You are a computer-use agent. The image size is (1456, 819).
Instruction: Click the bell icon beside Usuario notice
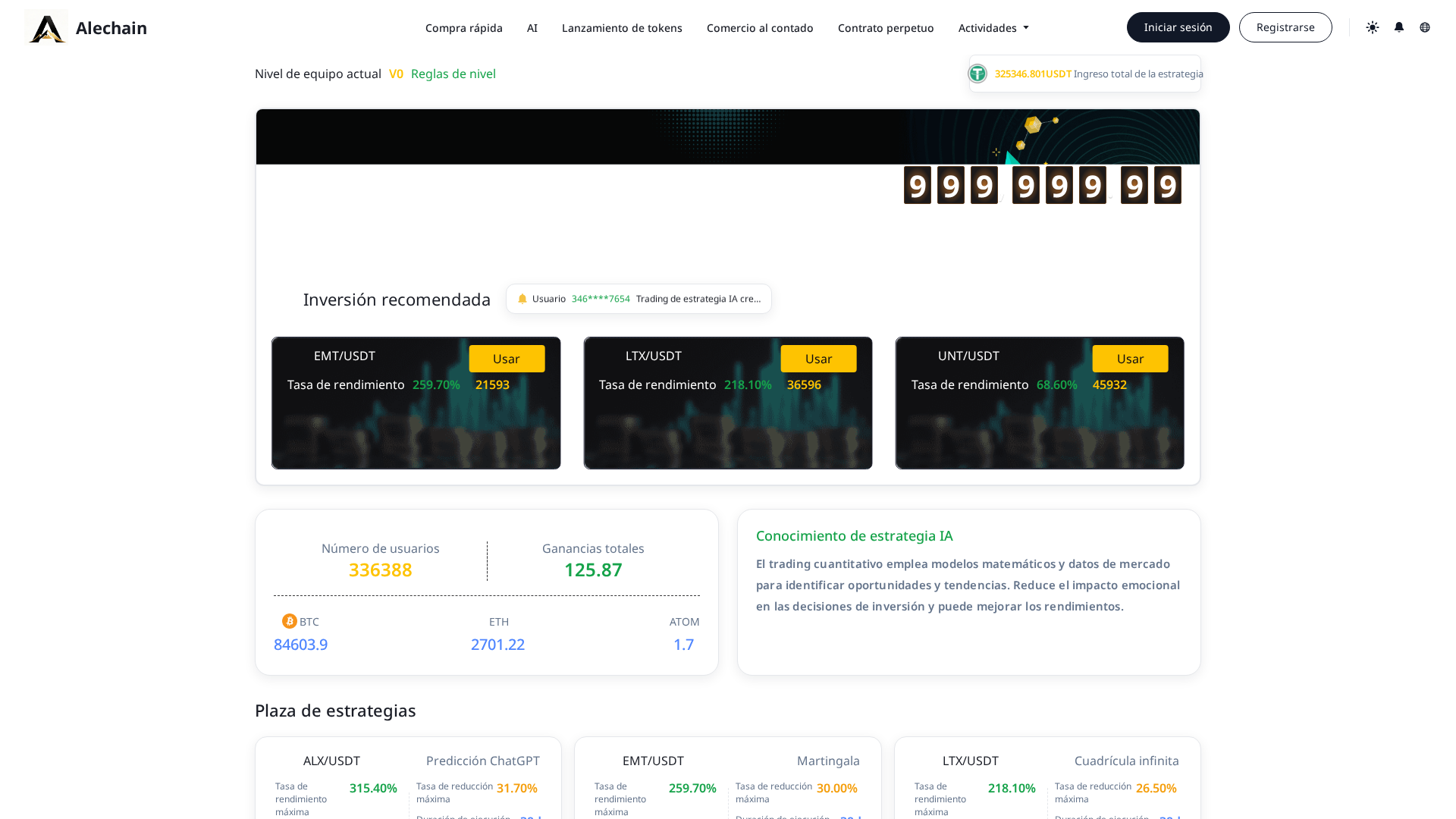coord(522,299)
